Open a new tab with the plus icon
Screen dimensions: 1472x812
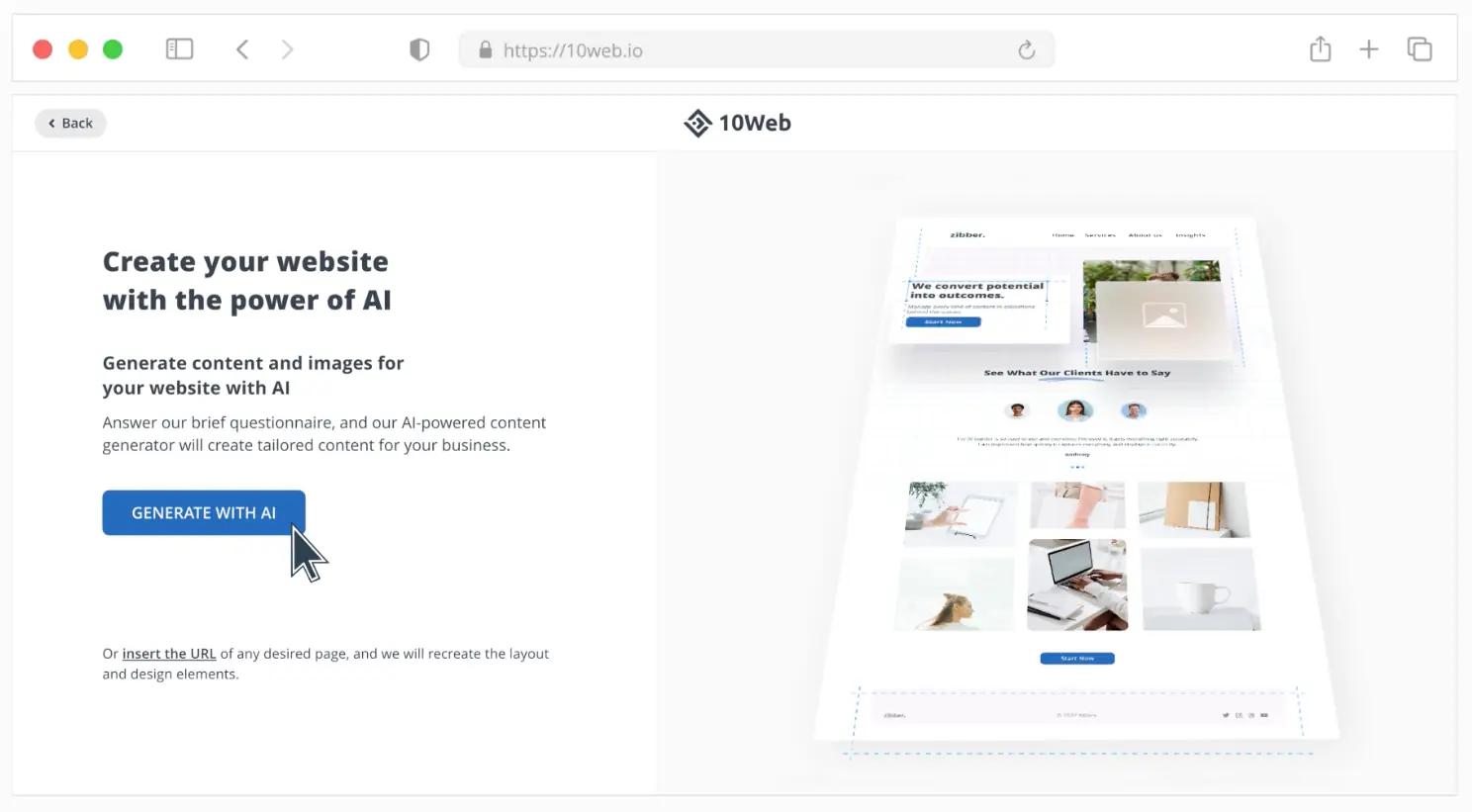1369,48
